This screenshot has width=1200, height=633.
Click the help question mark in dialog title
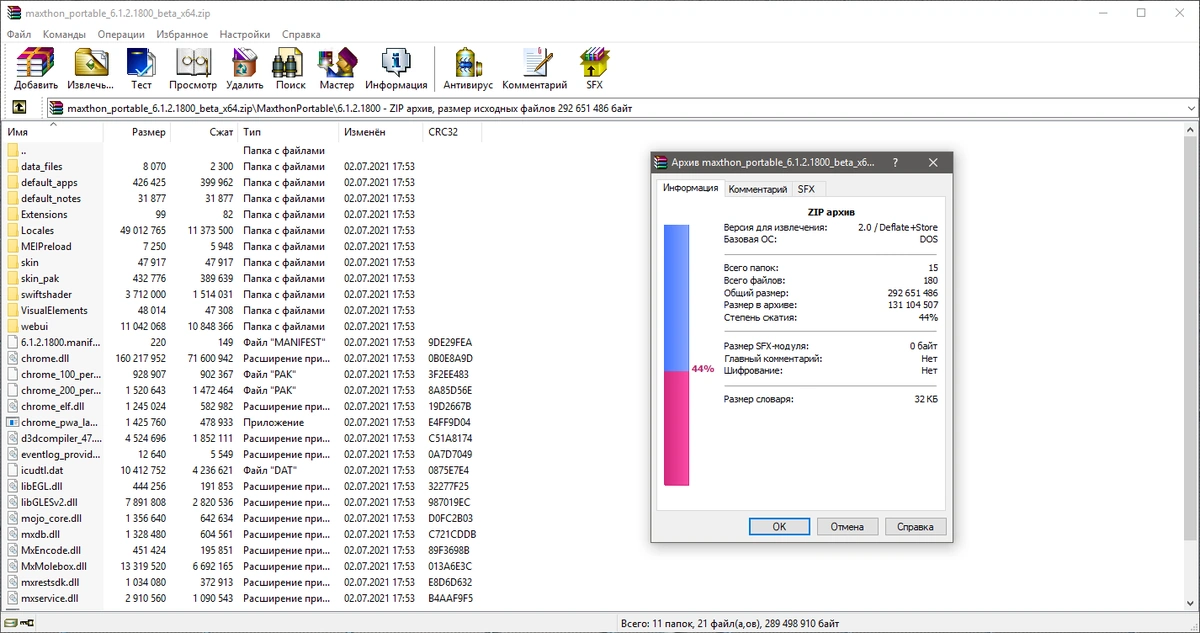click(895, 163)
